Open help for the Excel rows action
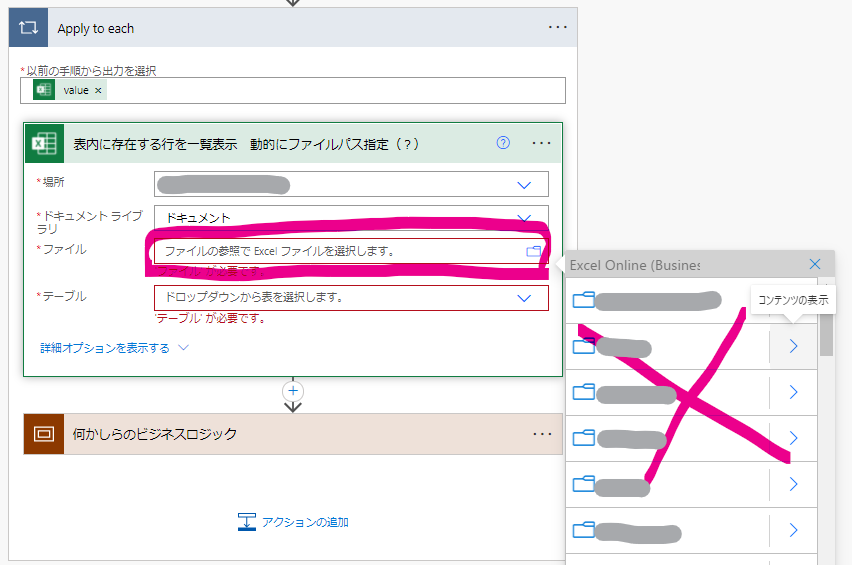Image resolution: width=852 pixels, height=565 pixels. click(x=503, y=143)
